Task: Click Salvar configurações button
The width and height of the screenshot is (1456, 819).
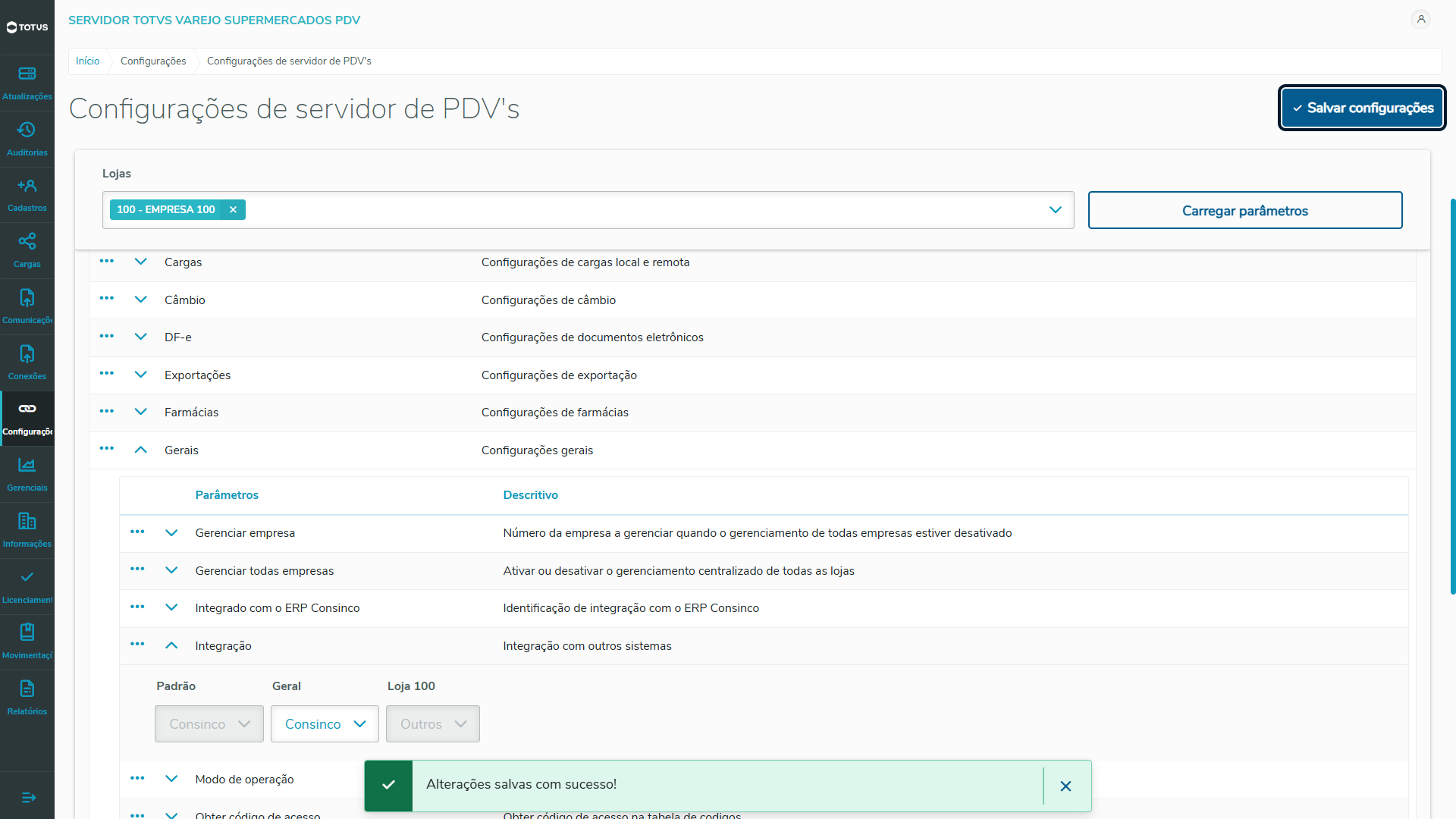Action: [x=1362, y=108]
